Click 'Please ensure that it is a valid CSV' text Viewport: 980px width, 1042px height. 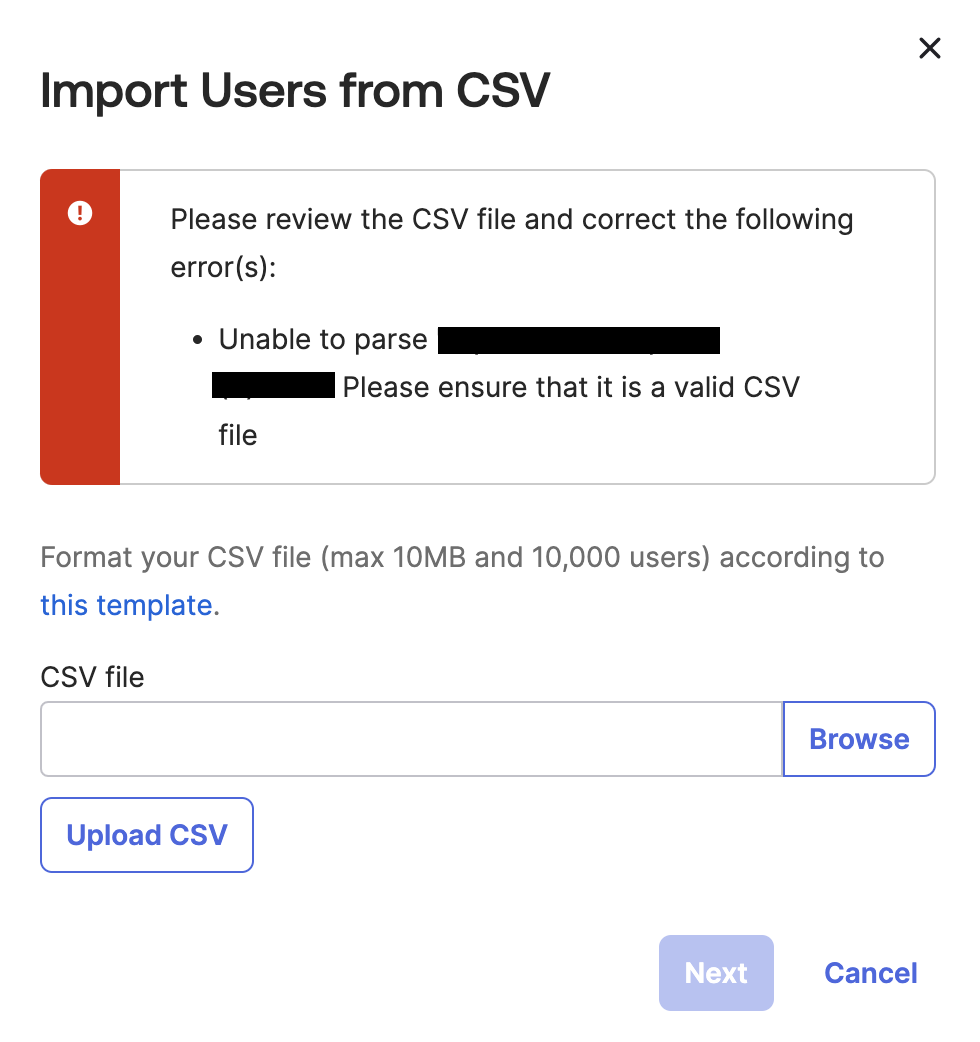pos(571,387)
